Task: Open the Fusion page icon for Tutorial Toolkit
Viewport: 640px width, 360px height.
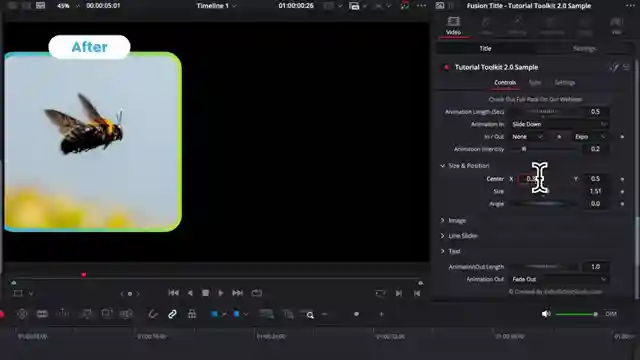Action: 614,67
